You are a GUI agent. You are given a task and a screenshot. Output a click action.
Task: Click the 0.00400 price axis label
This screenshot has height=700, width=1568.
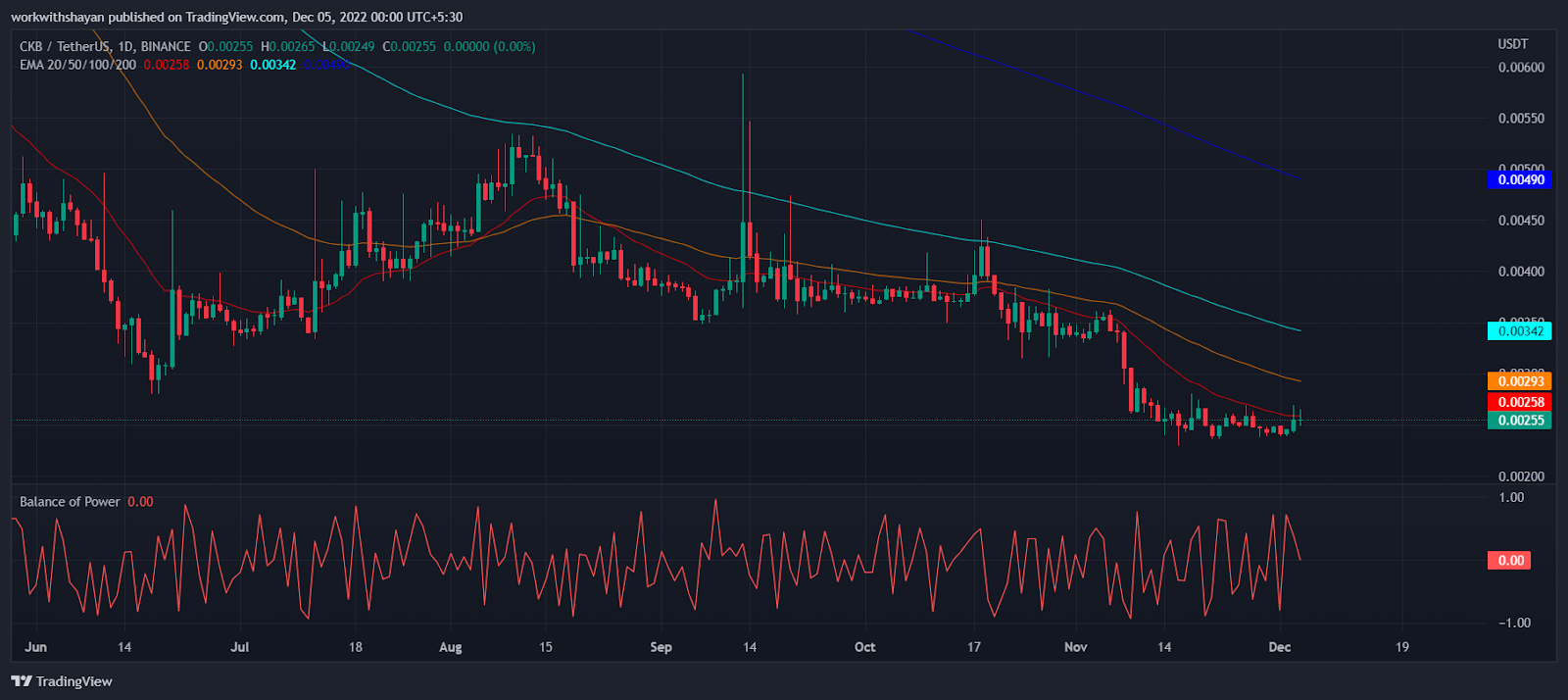pos(1521,272)
